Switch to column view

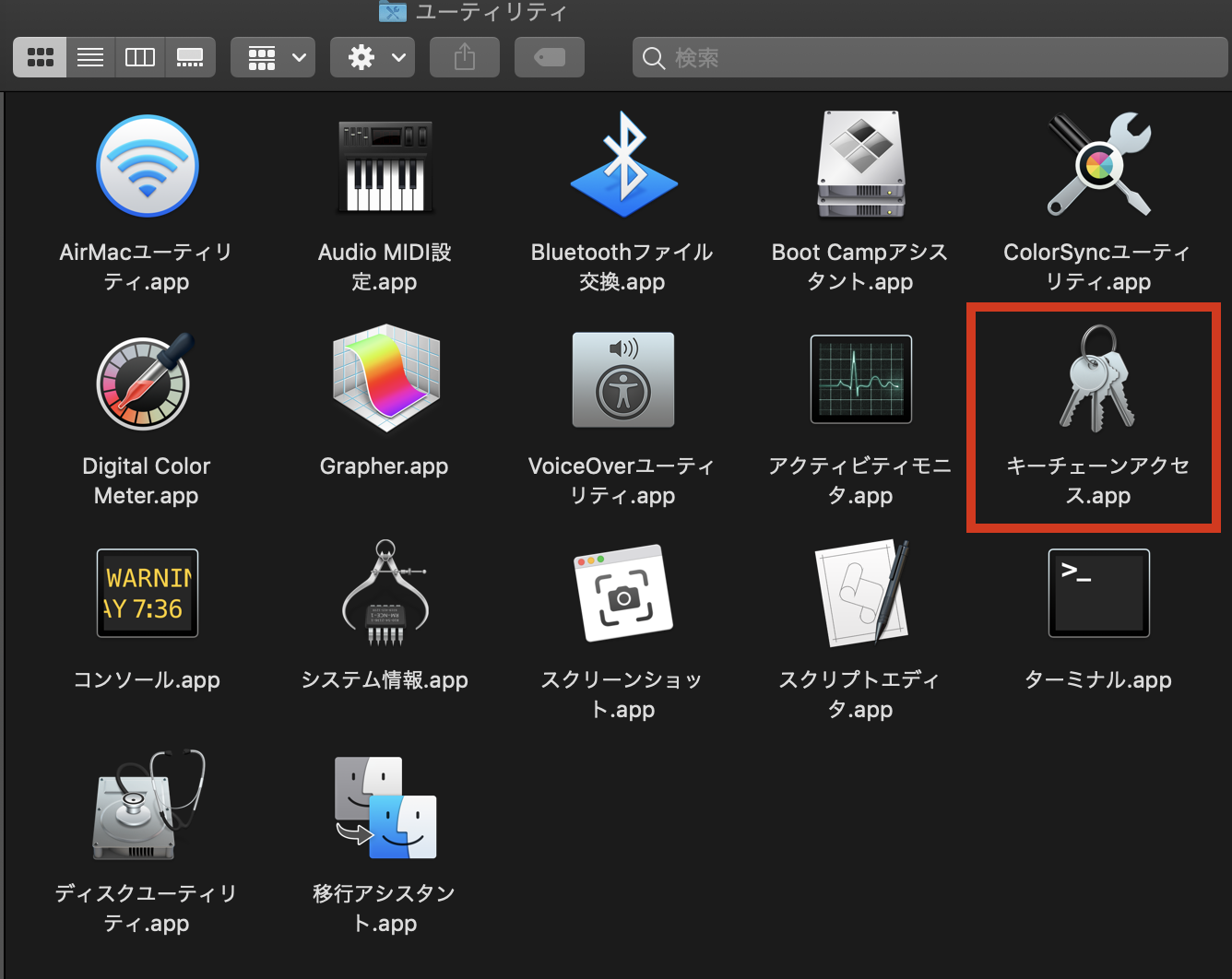click(140, 58)
